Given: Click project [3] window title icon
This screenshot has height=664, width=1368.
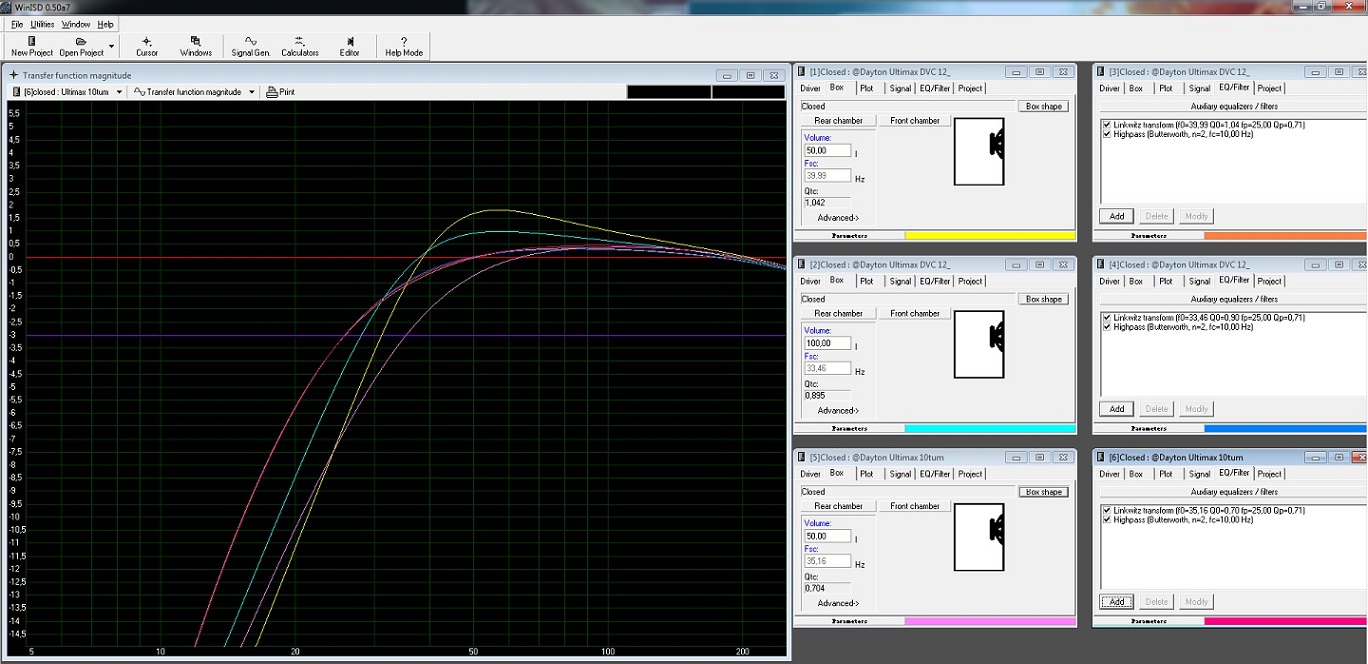Looking at the screenshot, I should pos(1101,72).
